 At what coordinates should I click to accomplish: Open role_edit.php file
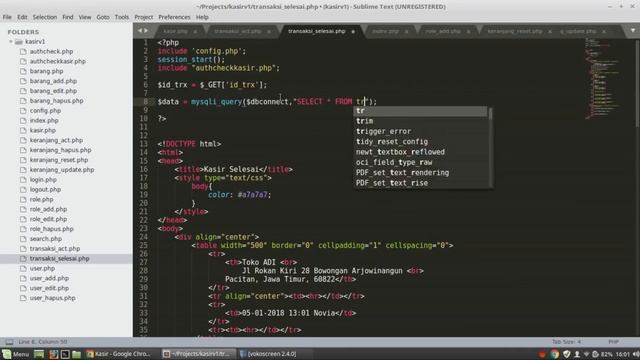[x=48, y=219]
